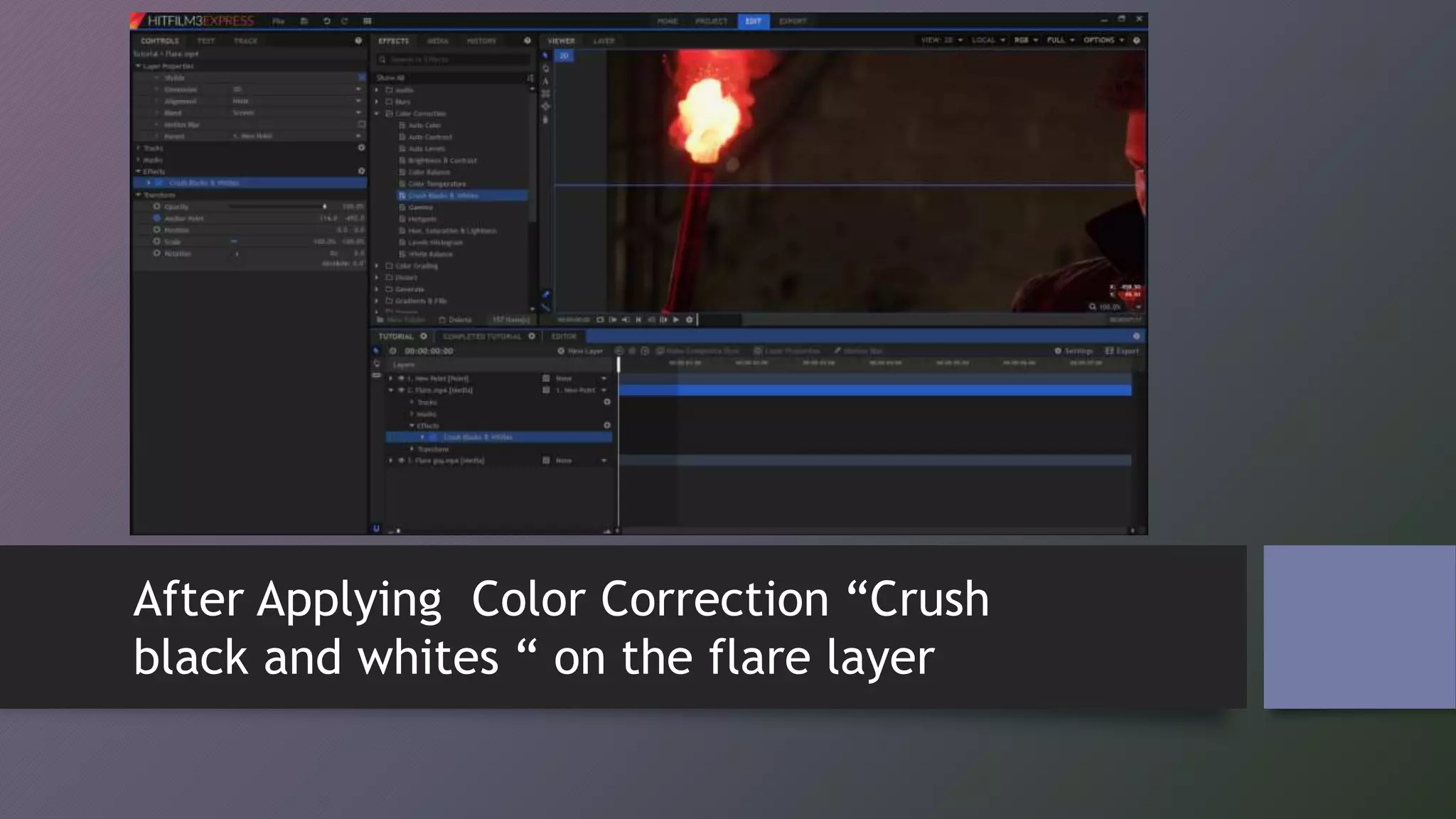Open the Export screen tab

pos(793,21)
